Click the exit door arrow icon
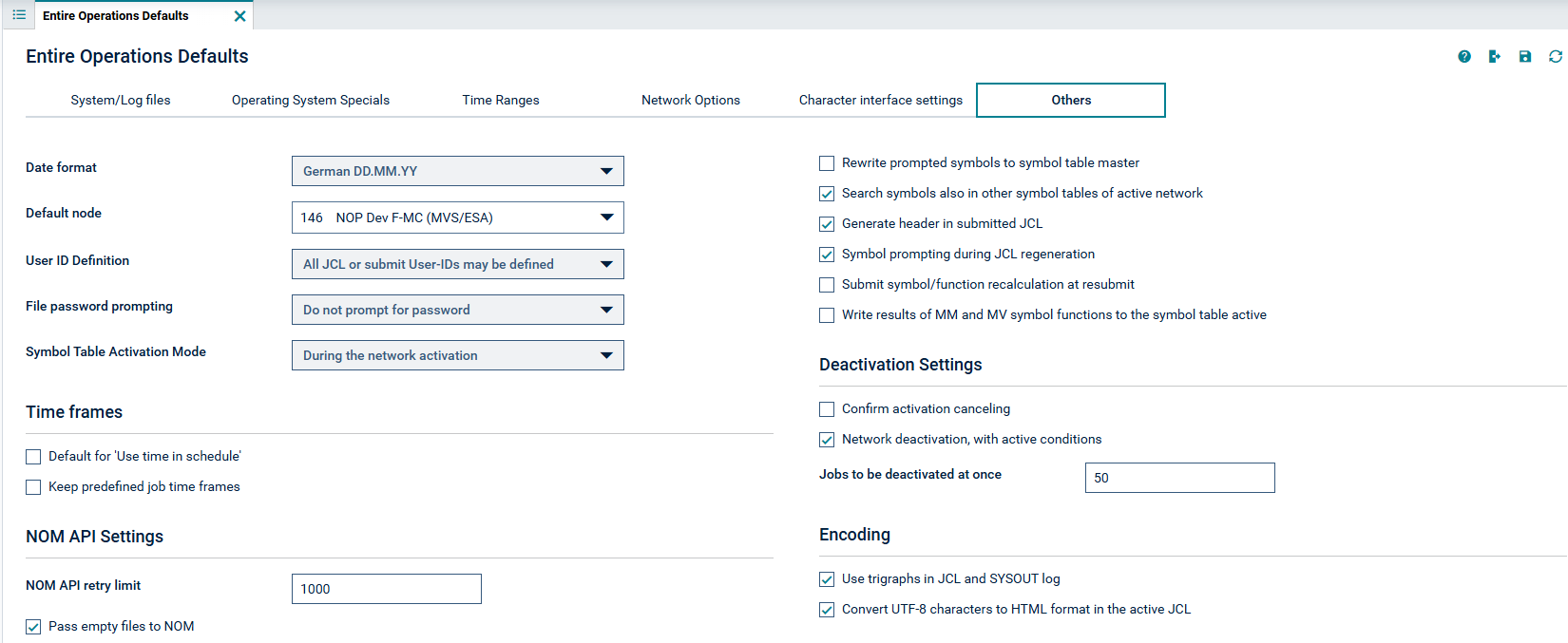The height and width of the screenshot is (643, 1568). 1495,57
